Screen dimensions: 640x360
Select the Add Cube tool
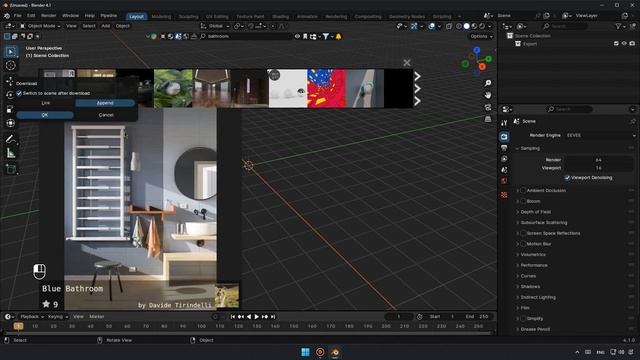point(11,169)
